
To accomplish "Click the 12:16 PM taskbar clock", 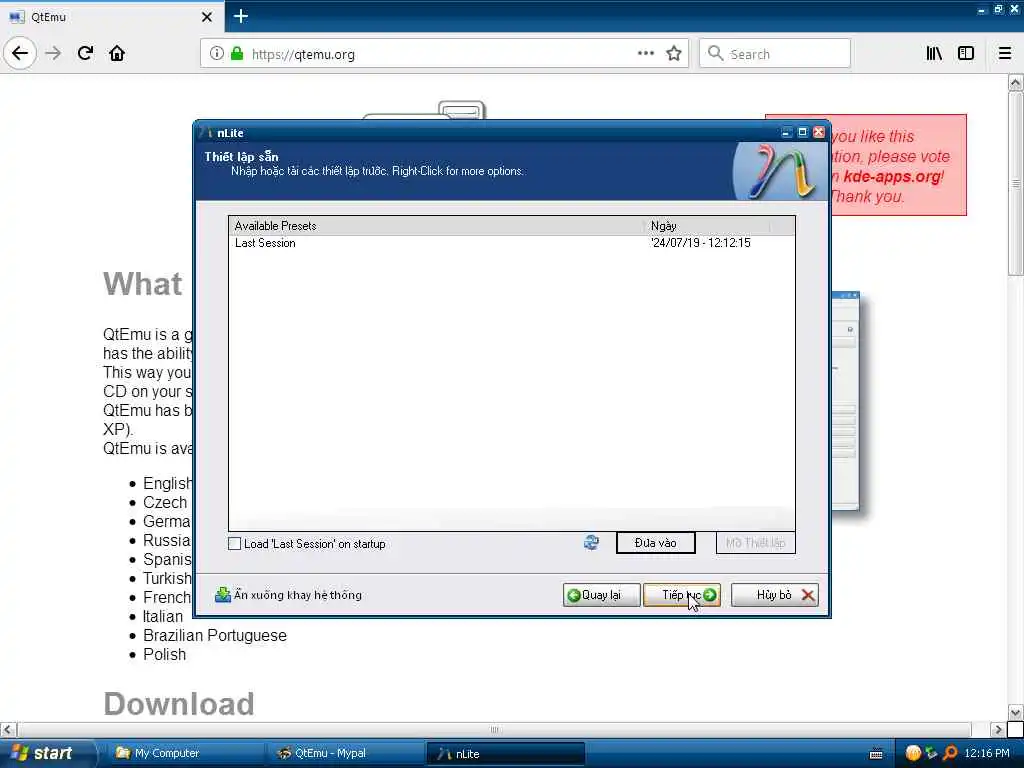I will [x=987, y=754].
